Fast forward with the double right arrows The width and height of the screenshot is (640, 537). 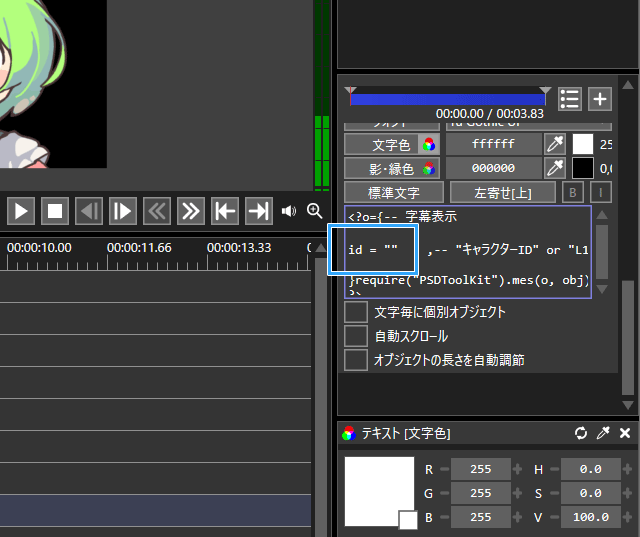click(x=191, y=211)
